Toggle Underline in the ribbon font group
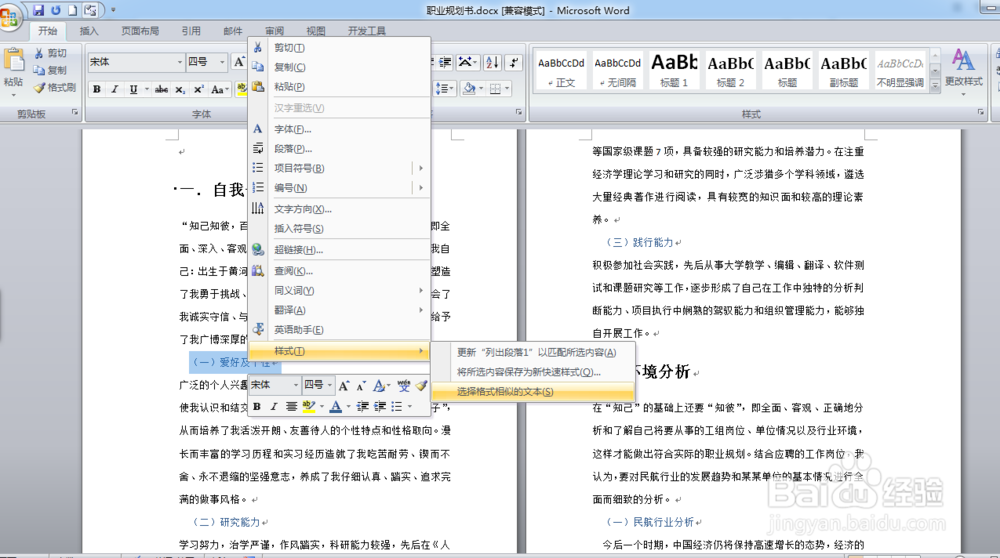The image size is (1000, 558). tap(133, 89)
